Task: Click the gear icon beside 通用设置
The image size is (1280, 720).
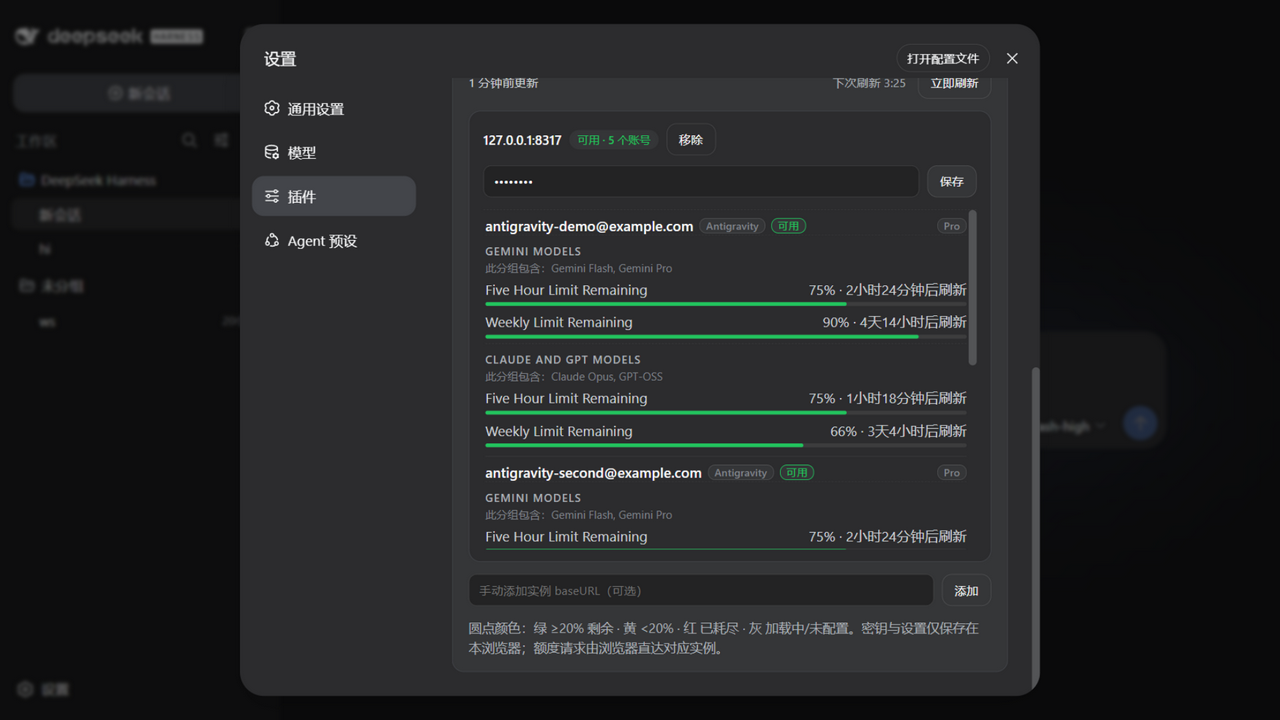Action: click(x=272, y=108)
